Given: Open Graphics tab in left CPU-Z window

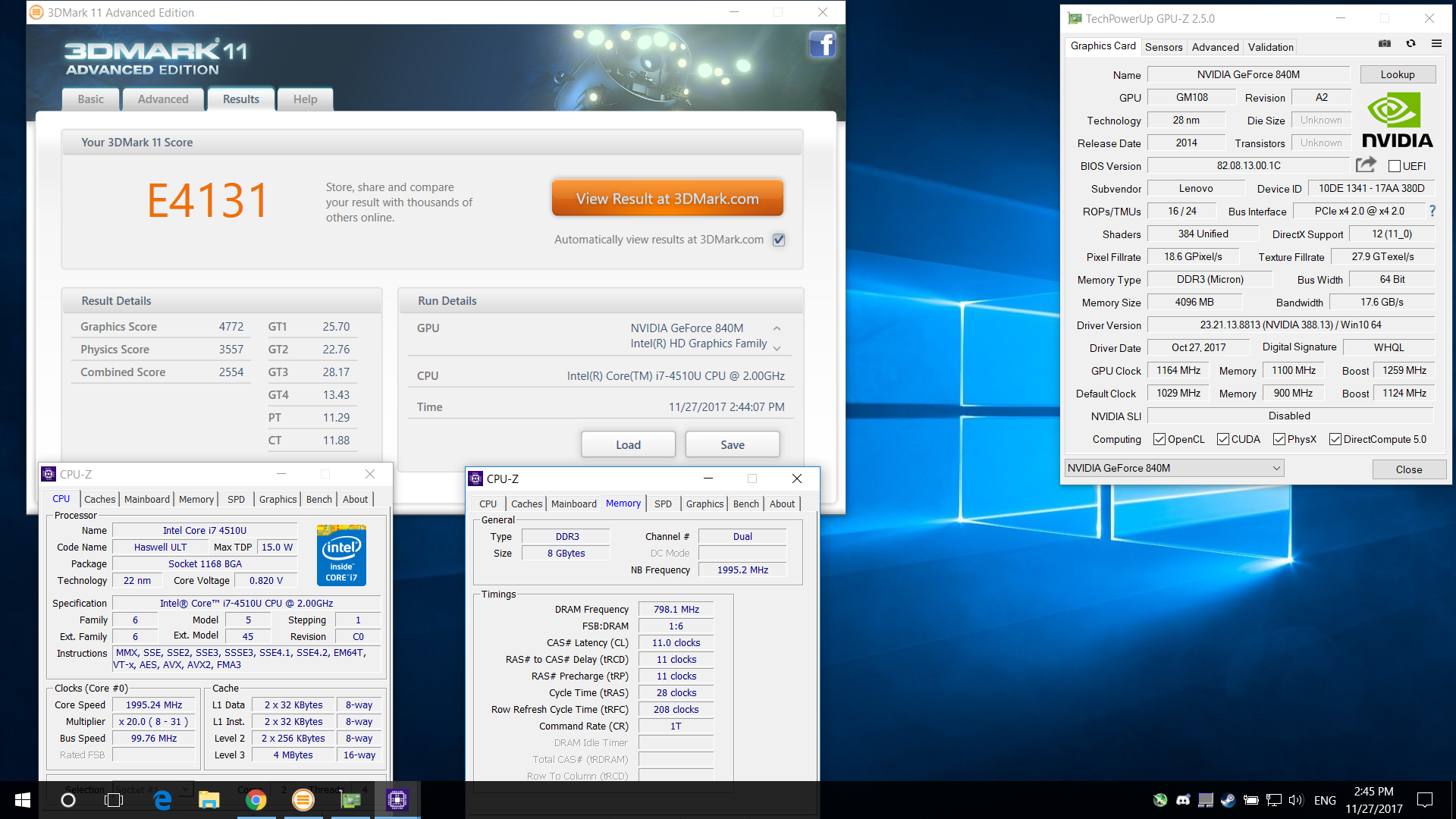Looking at the screenshot, I should pyautogui.click(x=278, y=499).
